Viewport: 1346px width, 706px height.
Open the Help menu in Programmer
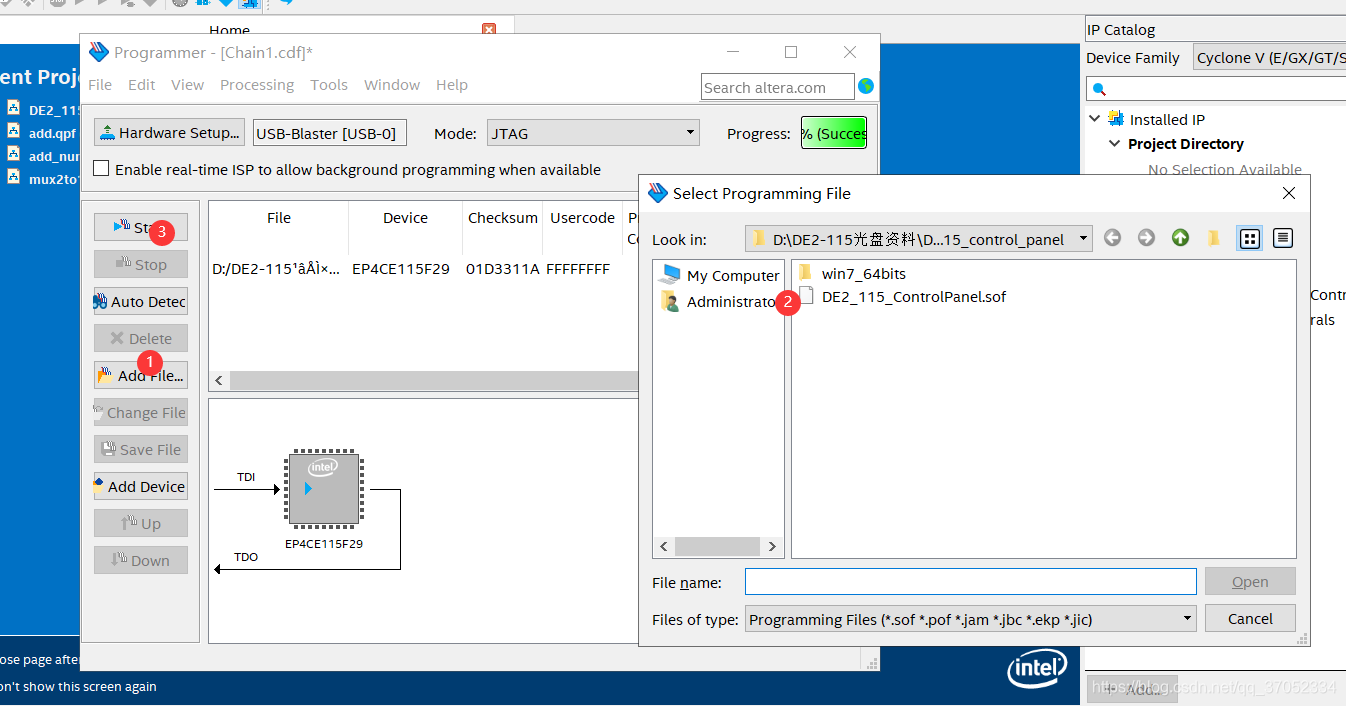pyautogui.click(x=452, y=85)
